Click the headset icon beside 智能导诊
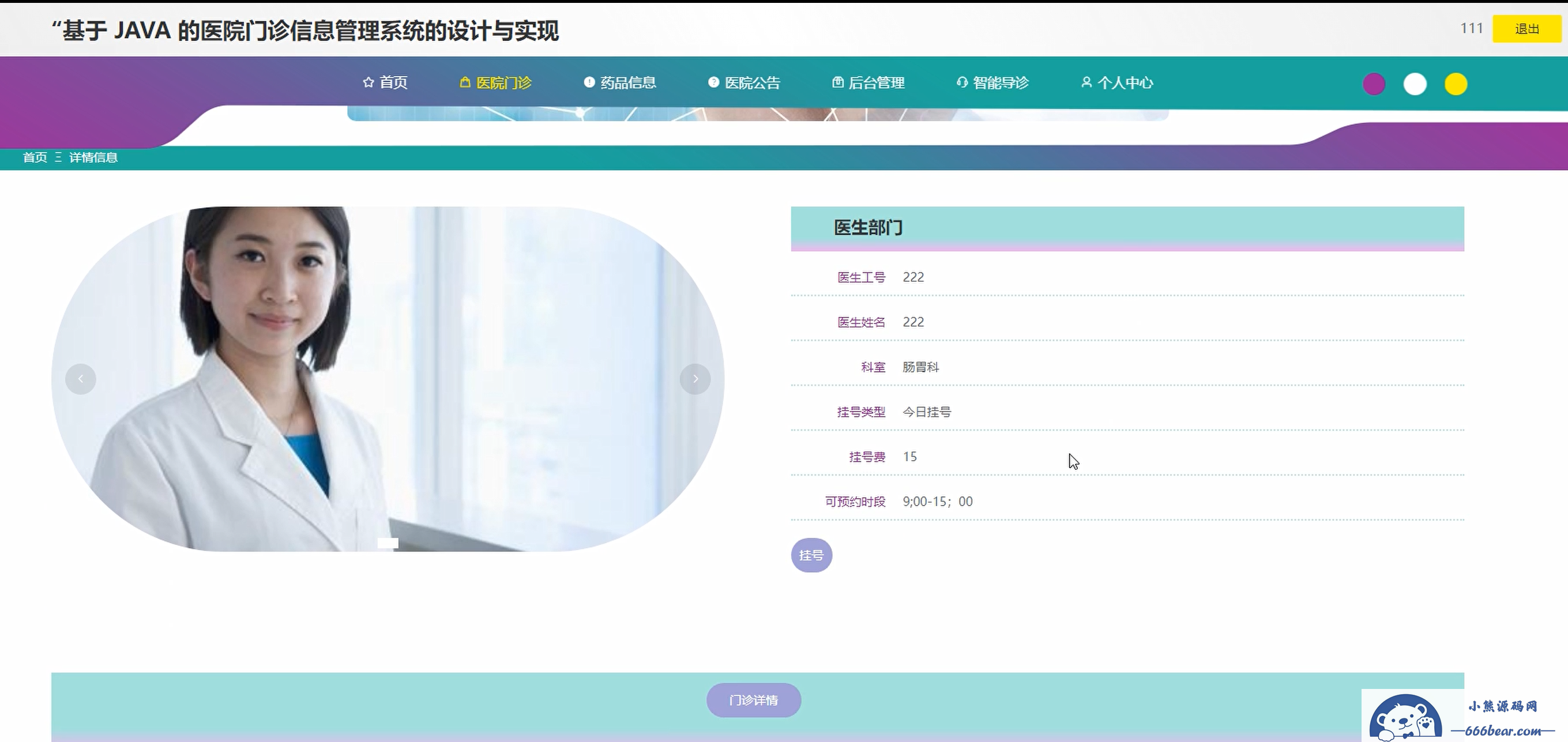Screen dimensions: 1568x742 coord(962,82)
